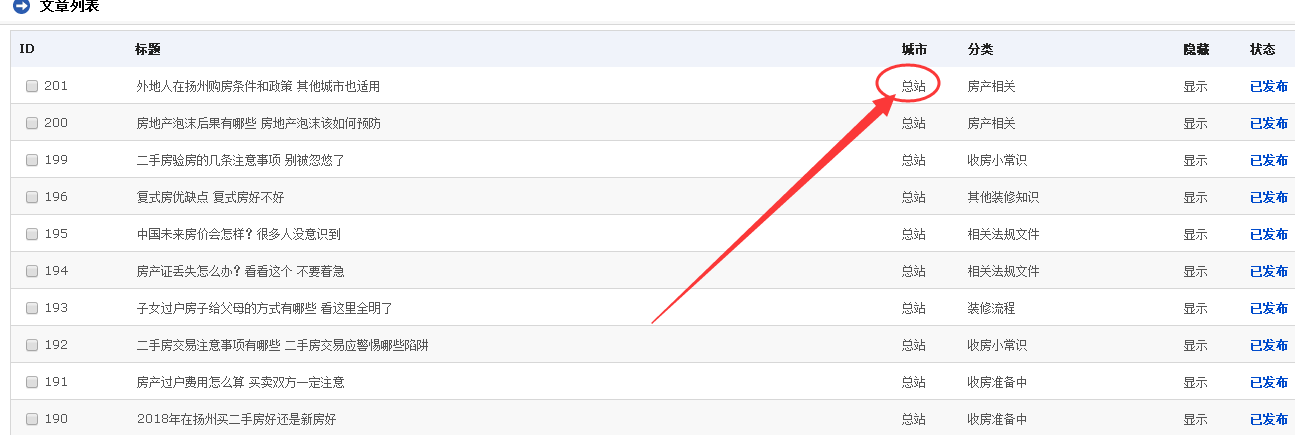Check the box next to ID 199
Viewport: 1295px width, 435px height.
click(x=32, y=160)
